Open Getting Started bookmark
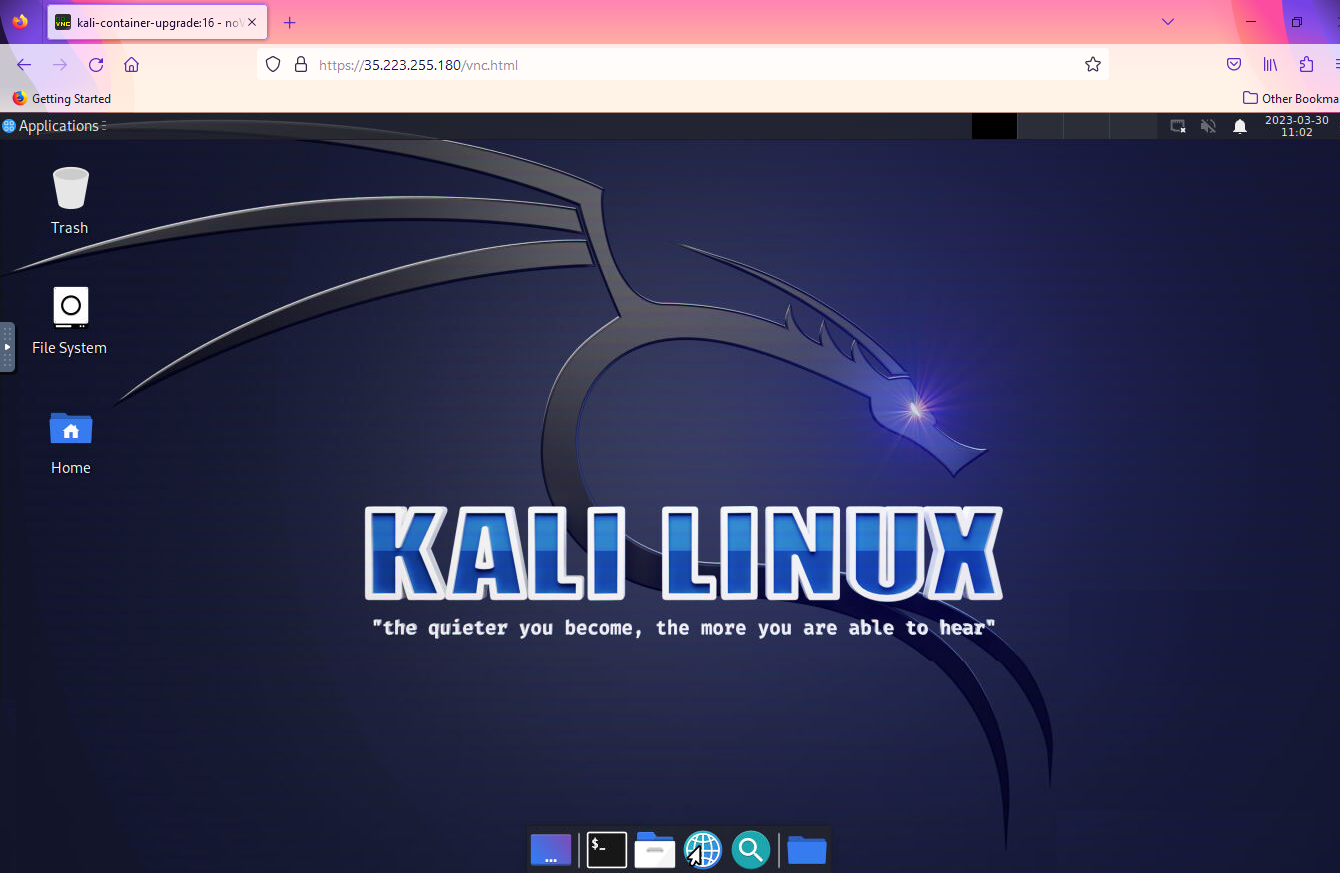 [x=61, y=98]
